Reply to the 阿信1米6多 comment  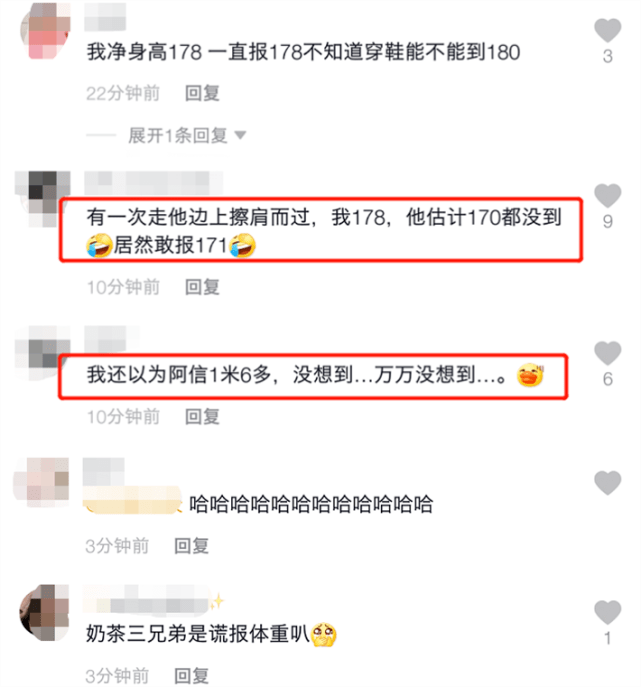point(202,417)
